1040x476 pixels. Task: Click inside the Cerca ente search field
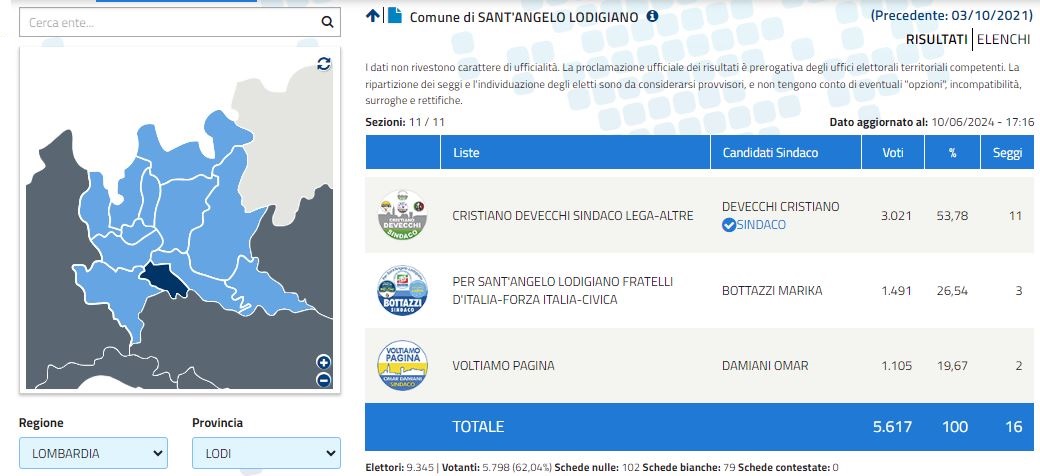(x=172, y=22)
